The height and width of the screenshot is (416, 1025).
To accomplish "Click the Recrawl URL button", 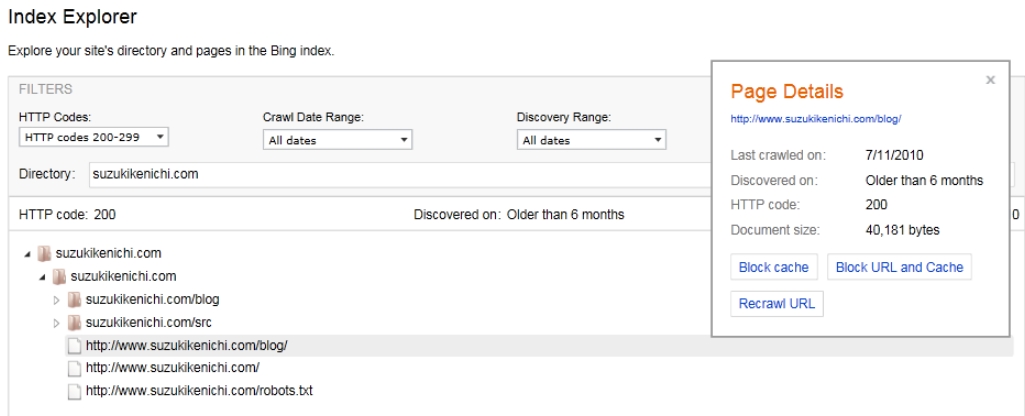I will pos(777,304).
